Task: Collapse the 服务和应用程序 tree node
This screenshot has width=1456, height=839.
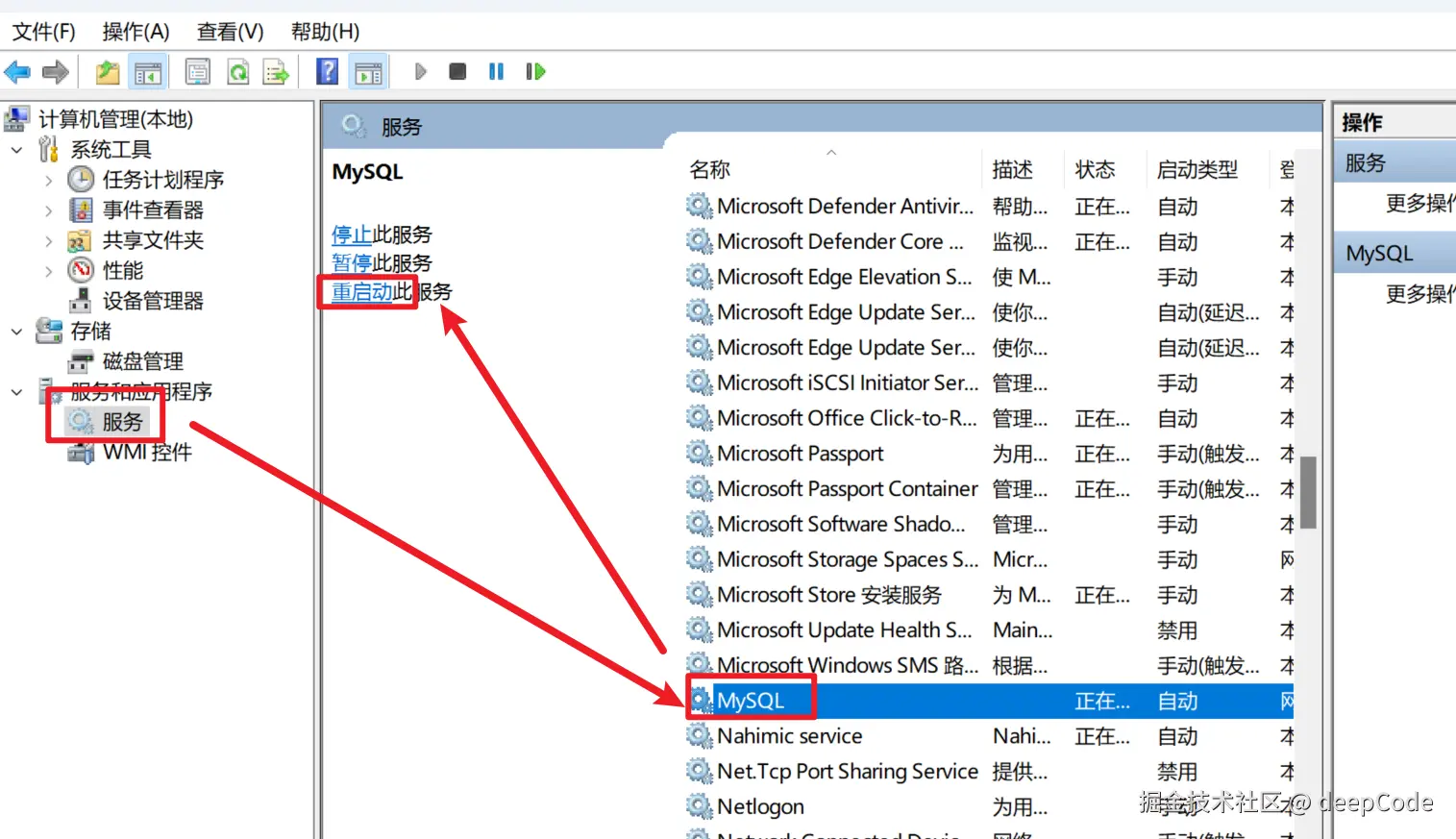Action: 16,392
